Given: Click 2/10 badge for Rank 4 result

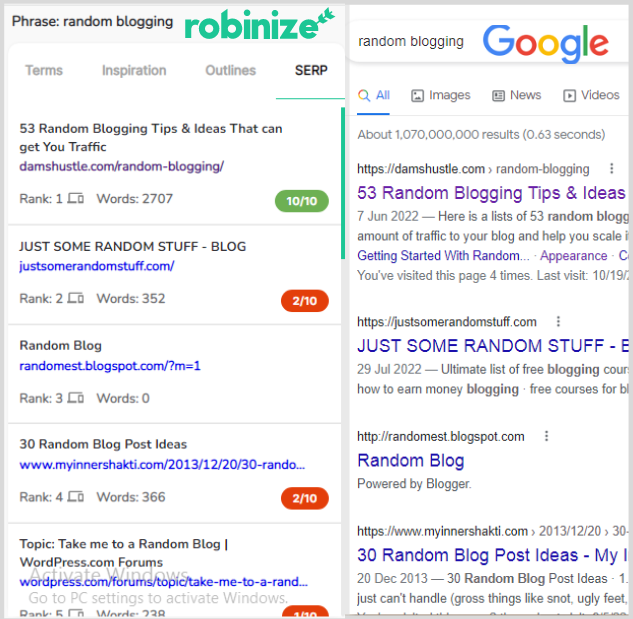Looking at the screenshot, I should click(x=305, y=498).
